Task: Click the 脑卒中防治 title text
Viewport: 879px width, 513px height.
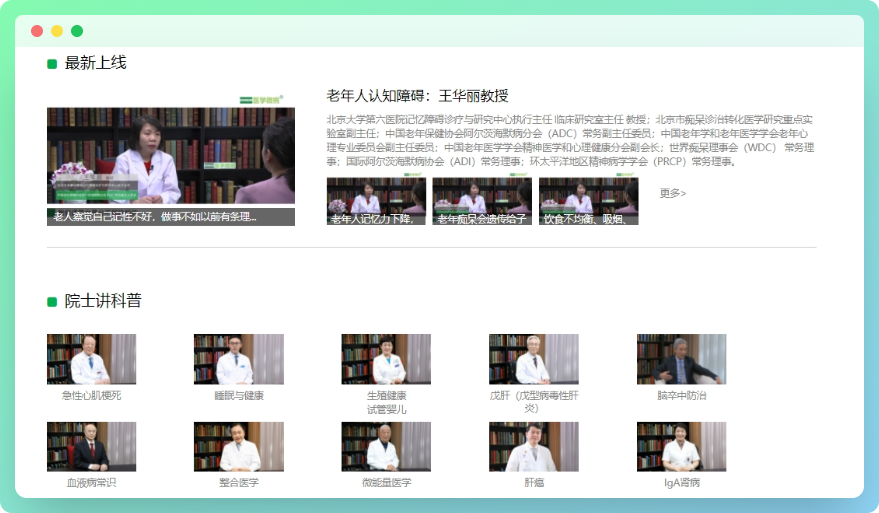Action: tap(681, 395)
